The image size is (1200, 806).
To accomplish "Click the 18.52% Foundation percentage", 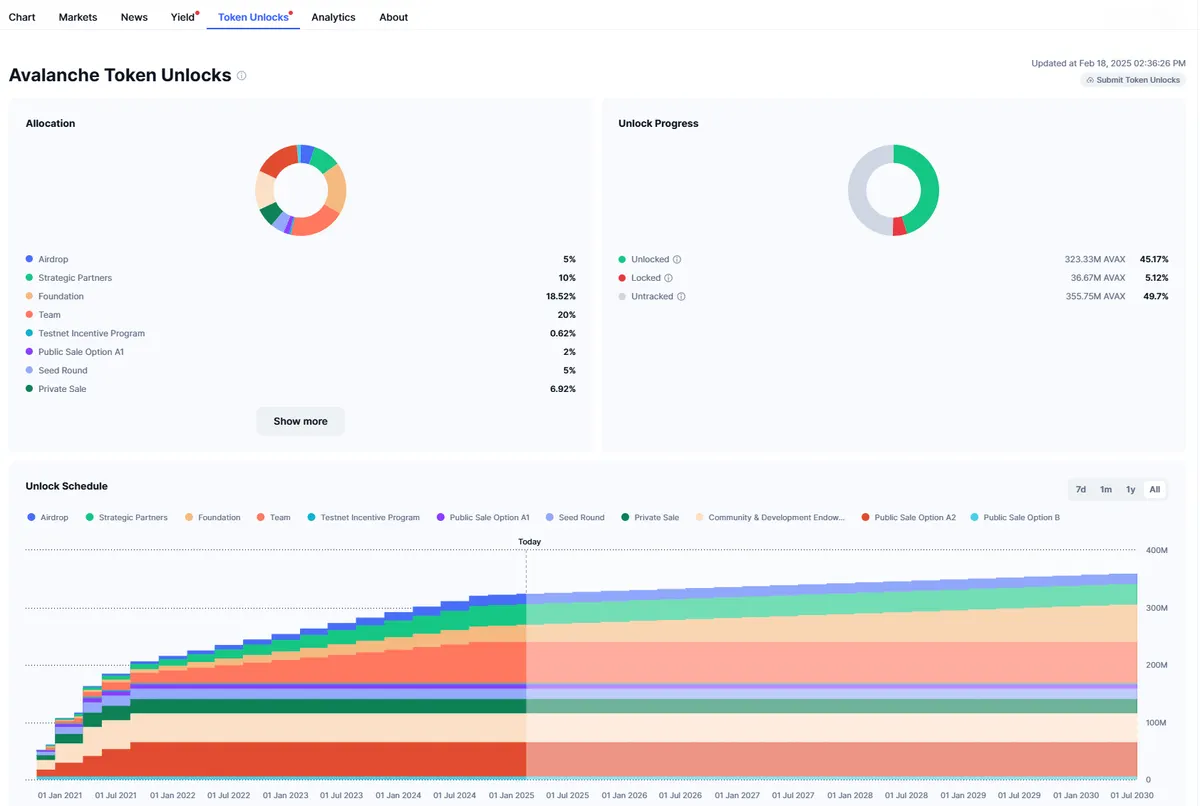I will point(561,296).
